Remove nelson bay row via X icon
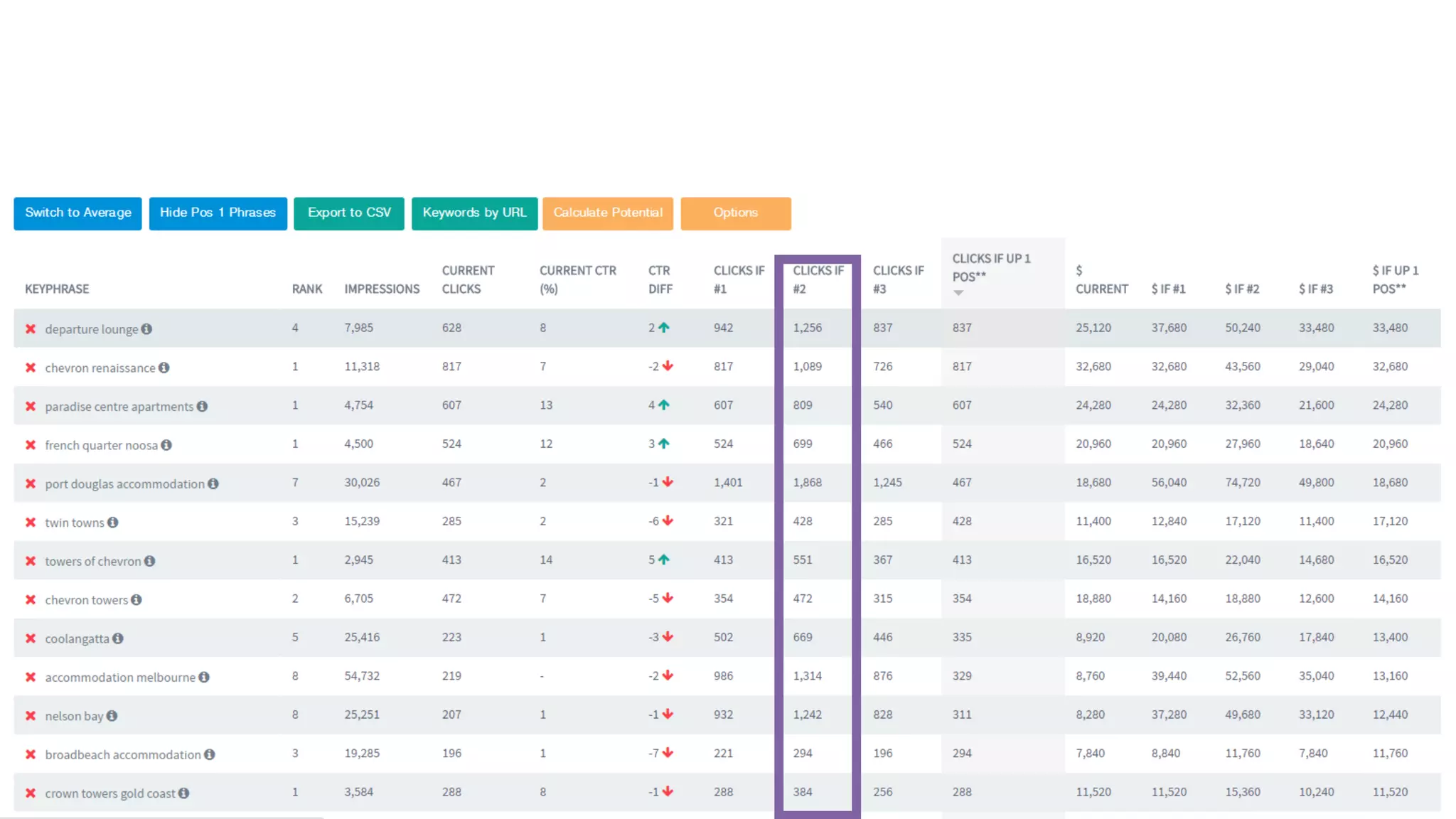This screenshot has height=819, width=1456. 31,716
